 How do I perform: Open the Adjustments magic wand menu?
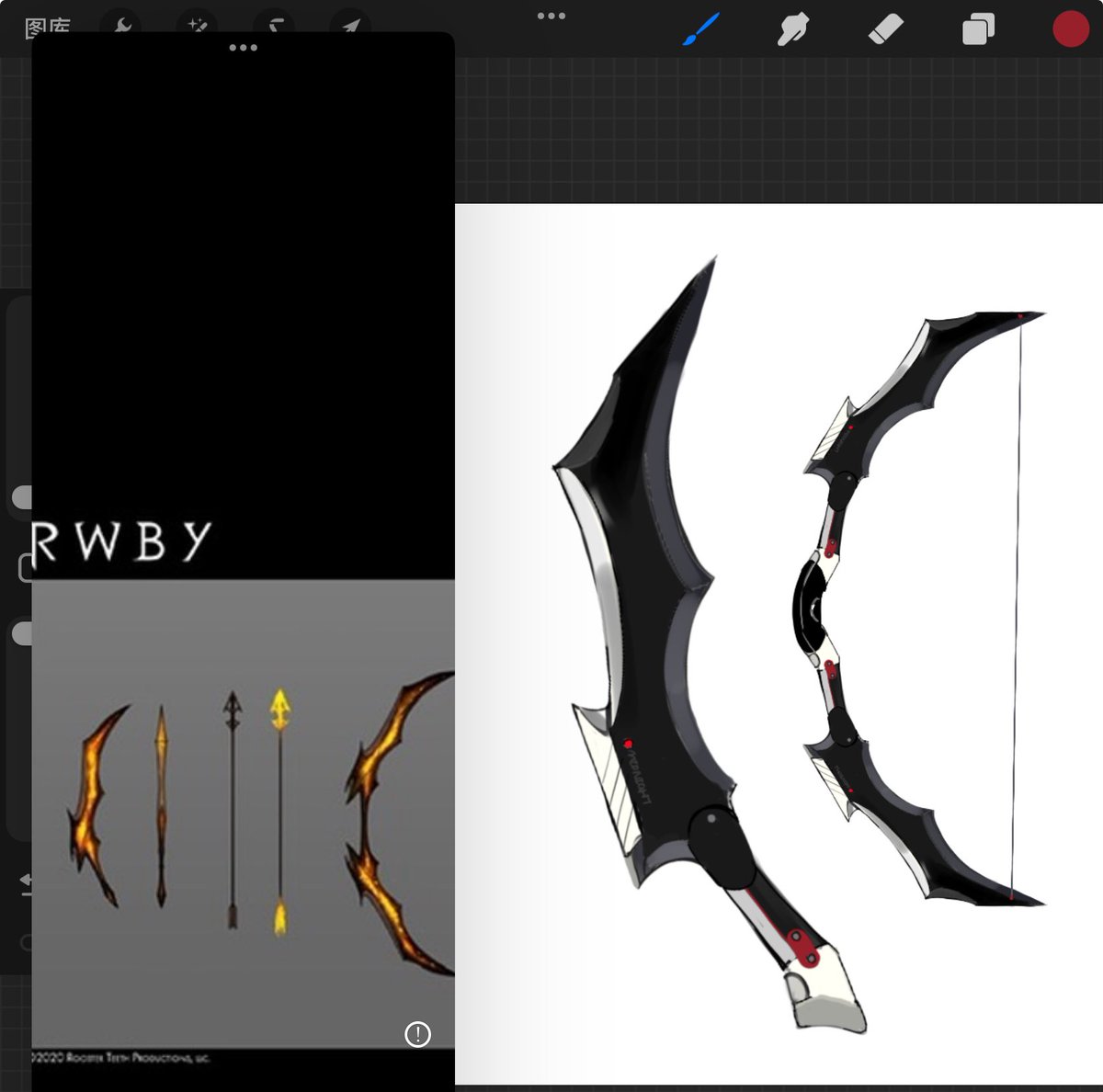(198, 28)
